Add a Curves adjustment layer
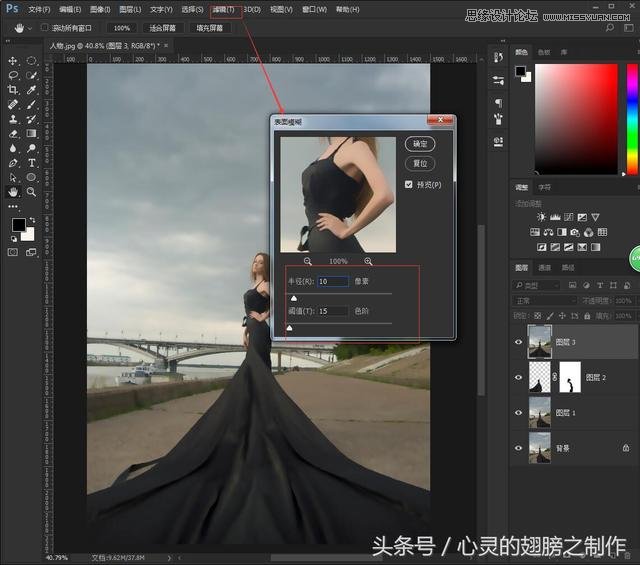 pos(569,217)
